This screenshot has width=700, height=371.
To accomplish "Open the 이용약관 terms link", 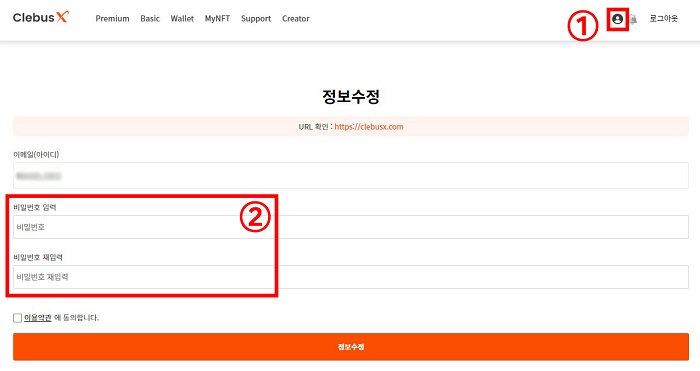I will (x=38, y=317).
